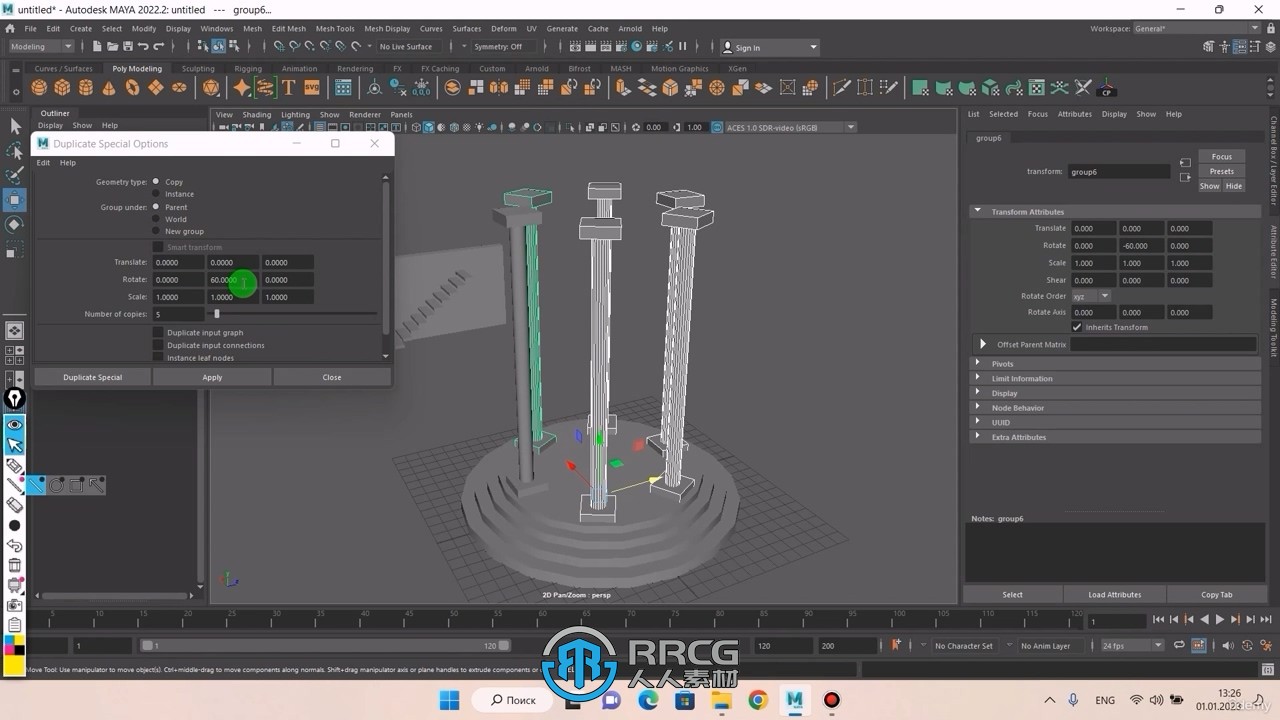Expand the Node Behavior section
Screen dimensions: 1280x720
[x=1115, y=408]
